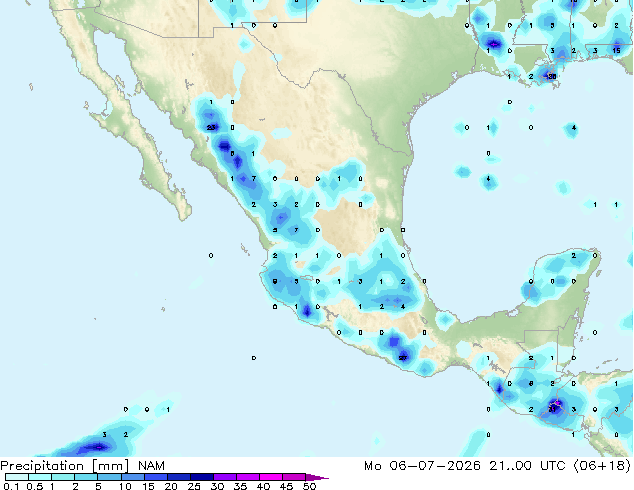
Task: Click the legend tick label '30'
Action: pos(217,486)
